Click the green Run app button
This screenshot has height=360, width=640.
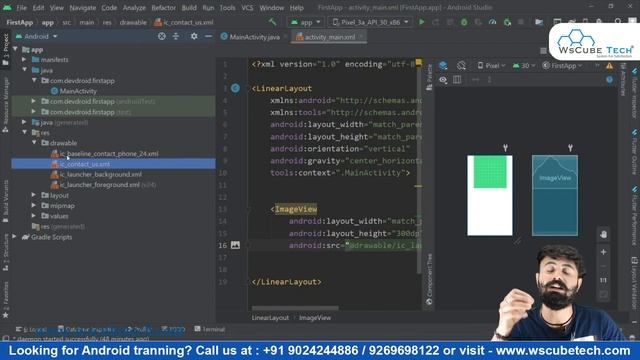click(422, 22)
